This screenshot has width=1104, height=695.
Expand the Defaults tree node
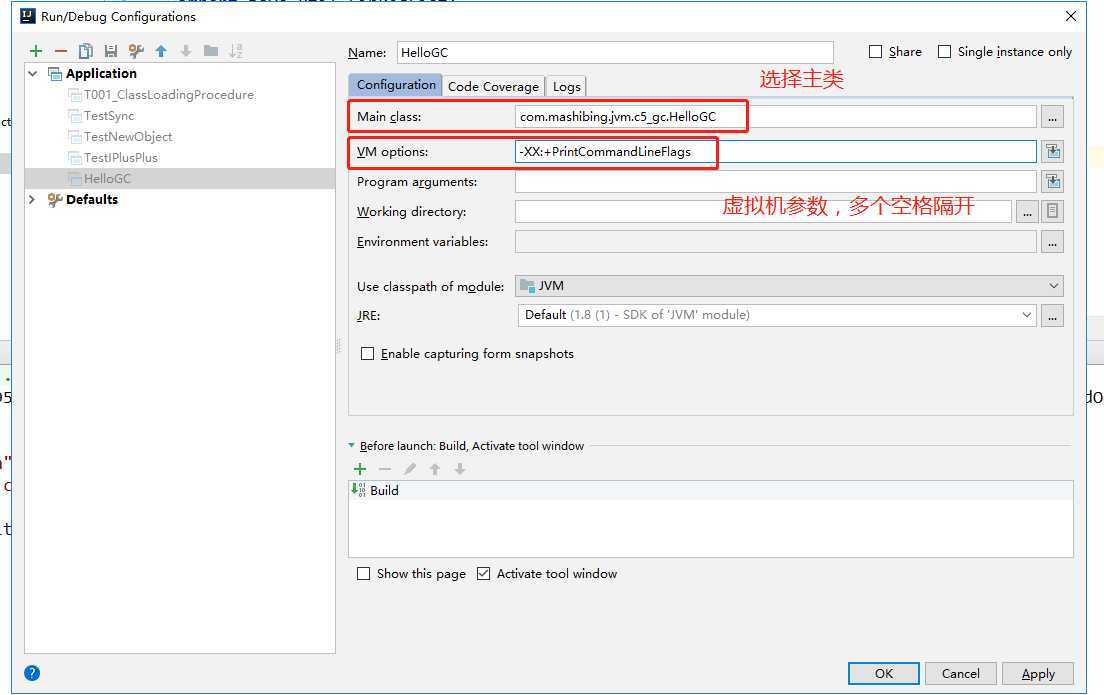32,199
